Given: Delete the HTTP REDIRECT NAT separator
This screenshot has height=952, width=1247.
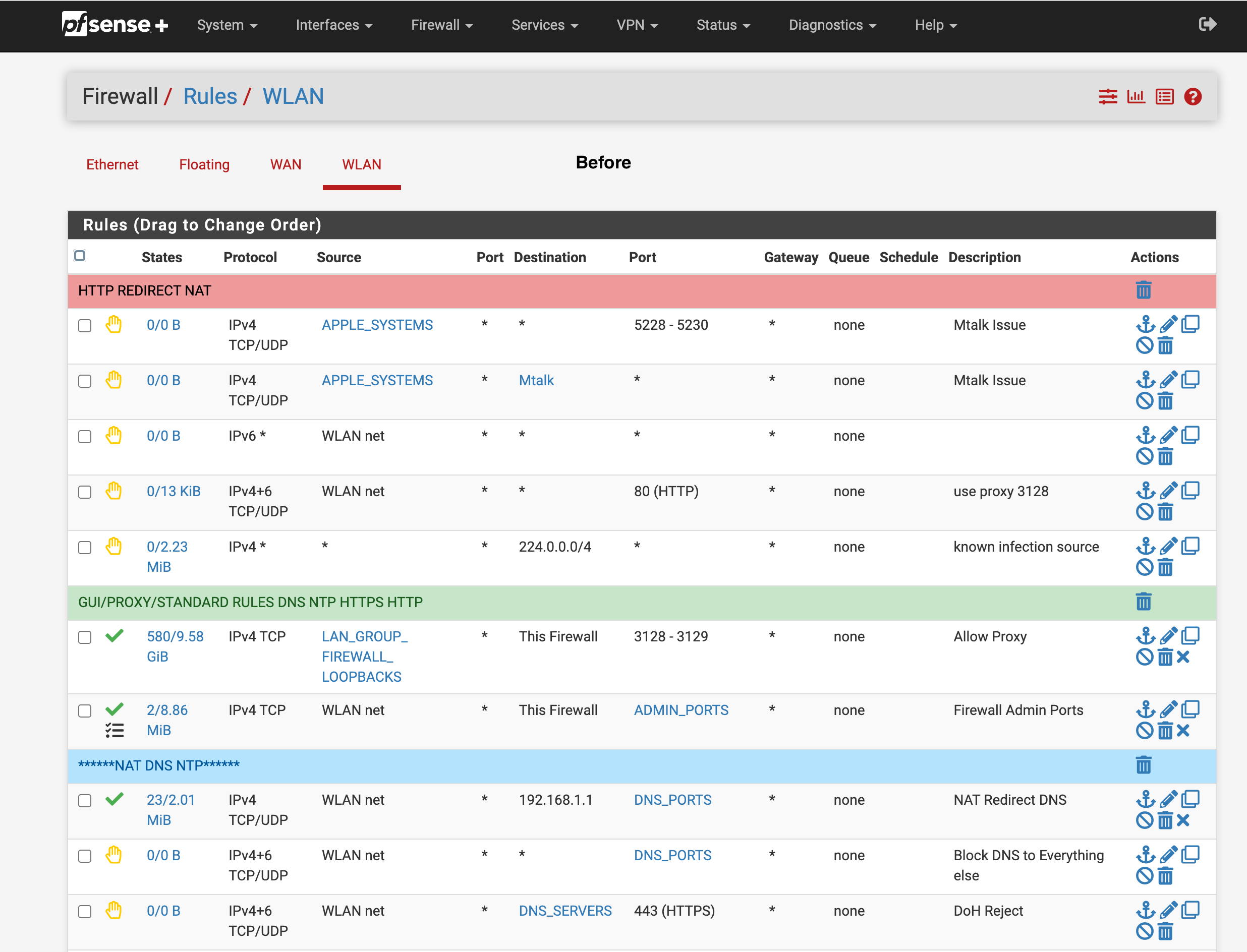Looking at the screenshot, I should pos(1143,290).
